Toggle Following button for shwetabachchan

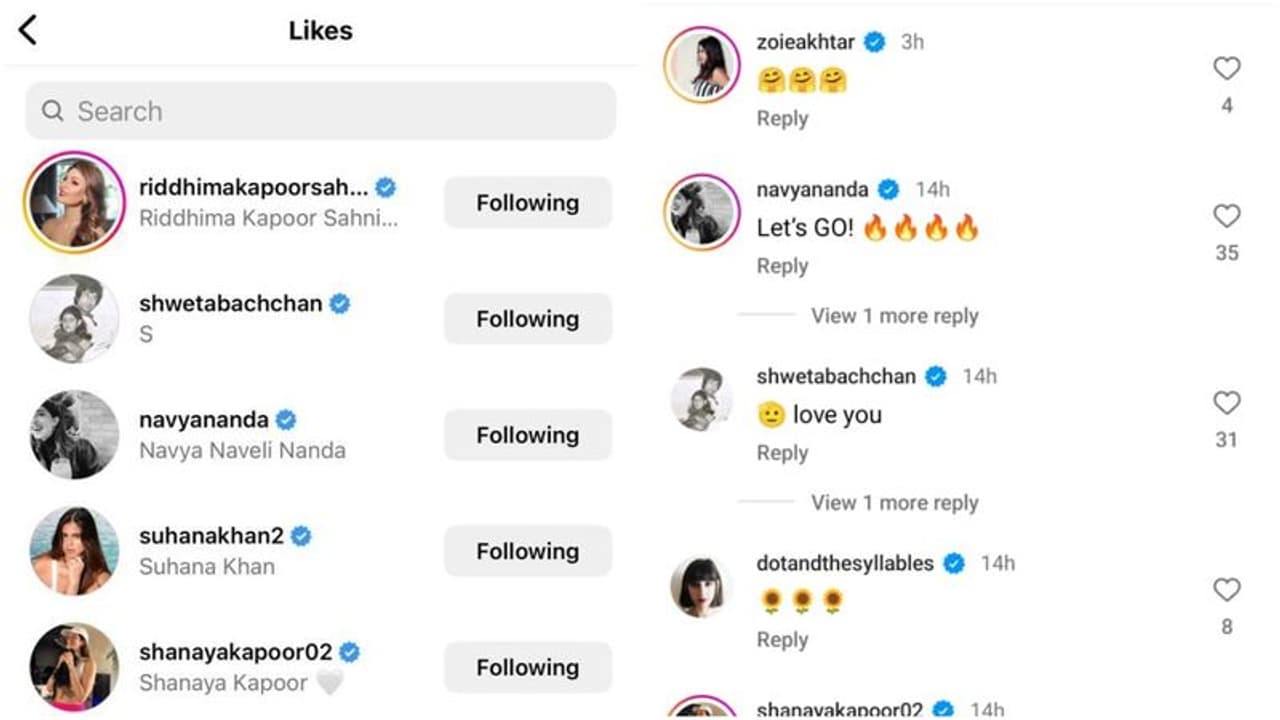coord(527,319)
